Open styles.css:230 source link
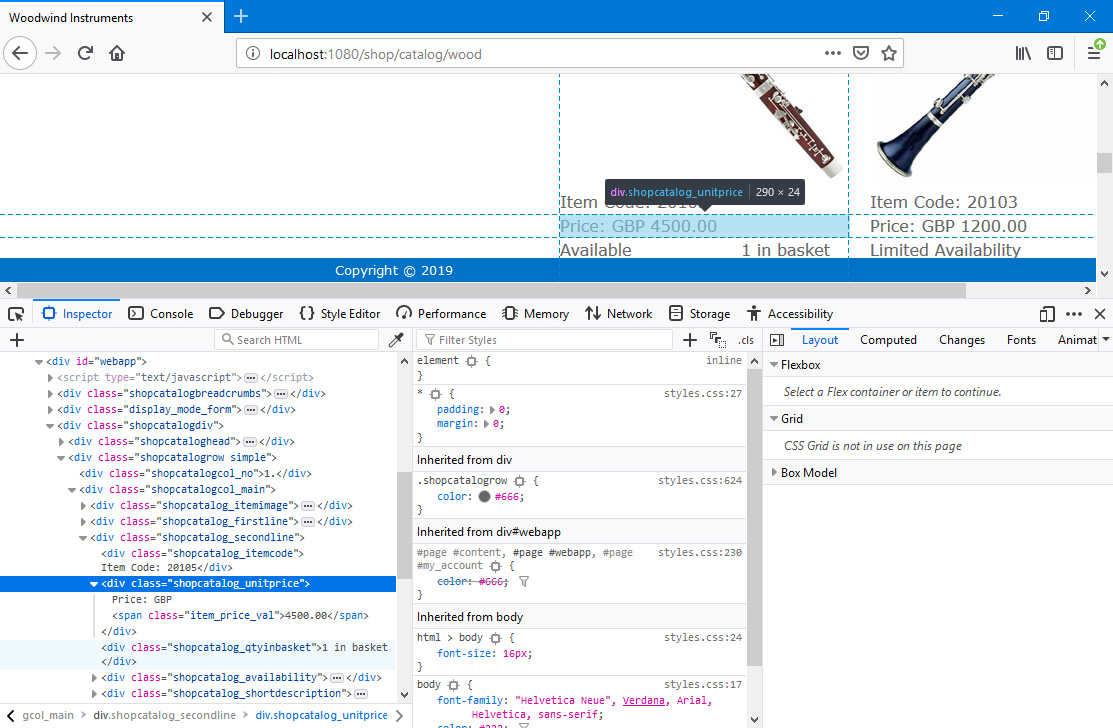 [699, 552]
